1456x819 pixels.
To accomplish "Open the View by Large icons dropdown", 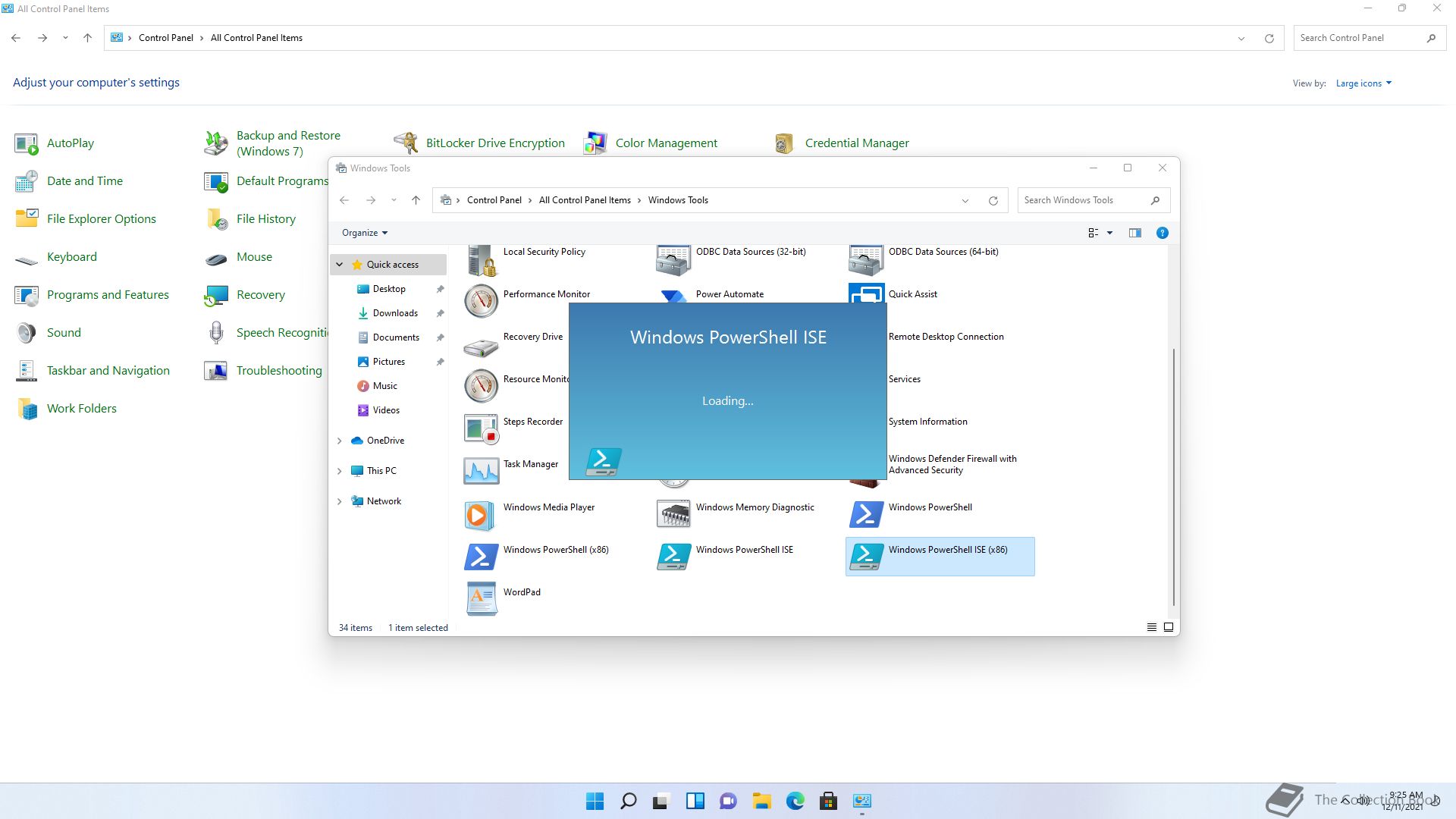I will tap(1363, 83).
